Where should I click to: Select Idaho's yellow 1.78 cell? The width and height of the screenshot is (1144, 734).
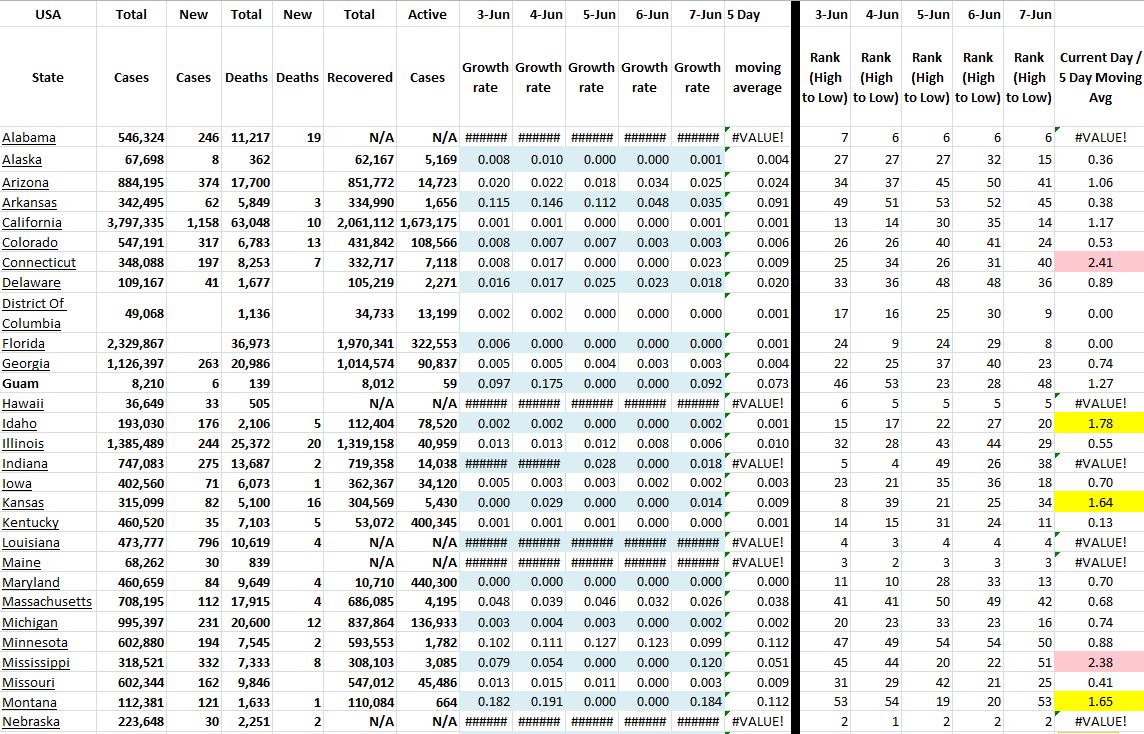[1099, 424]
